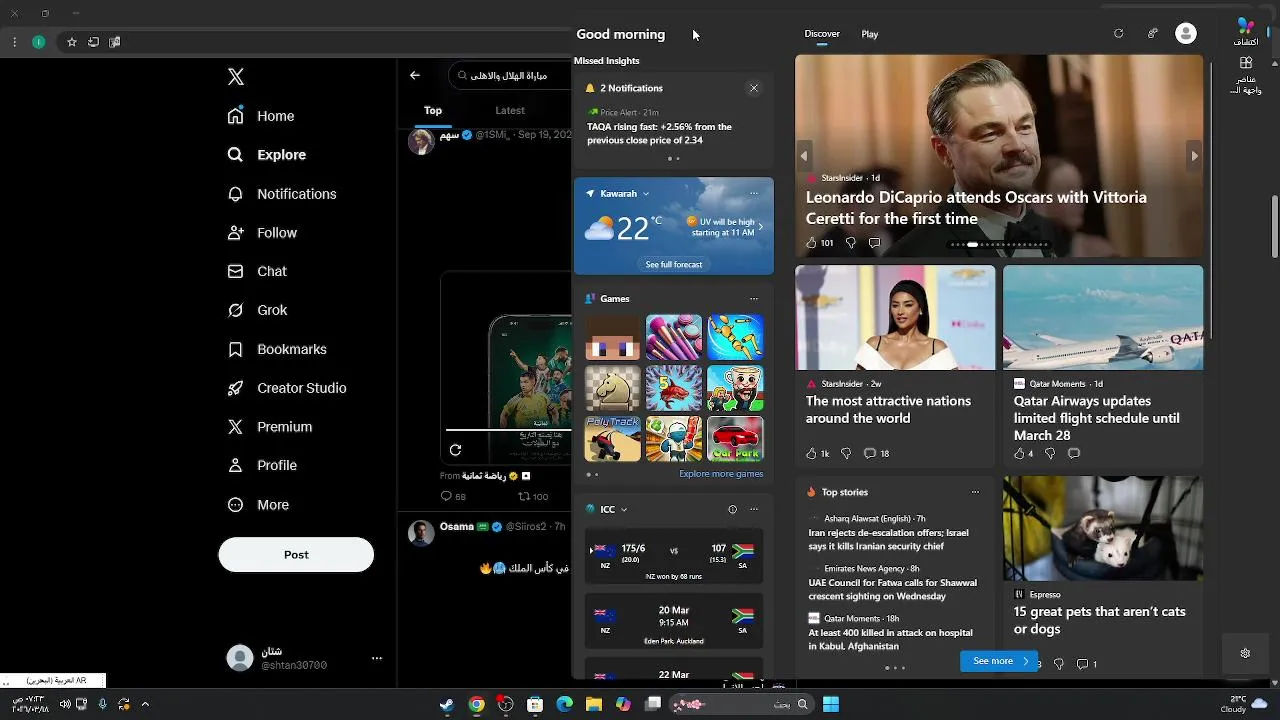Launch the PolyTrack game
The height and width of the screenshot is (720, 1280).
tap(612, 439)
